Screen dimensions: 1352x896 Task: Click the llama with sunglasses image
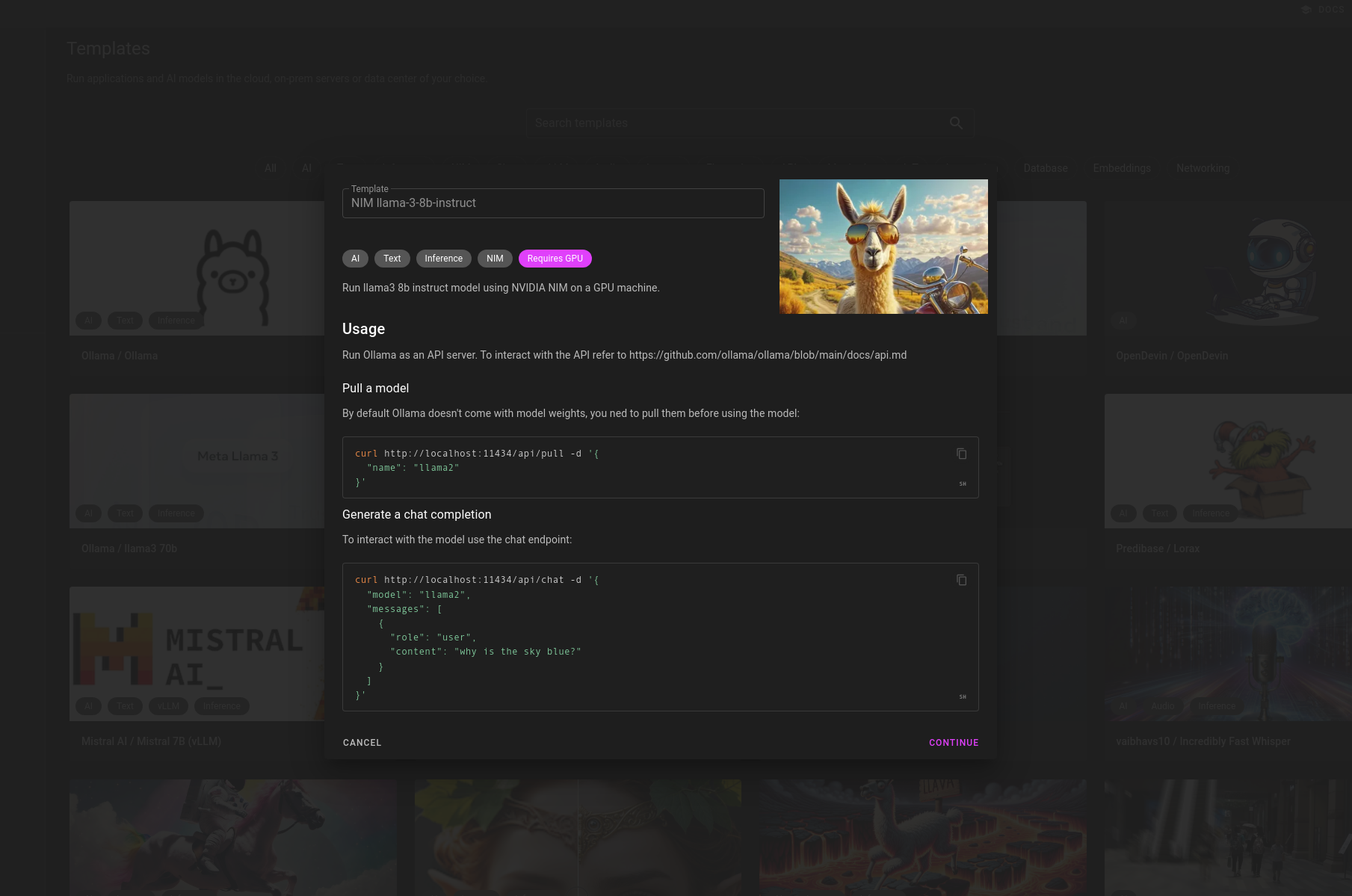883,247
